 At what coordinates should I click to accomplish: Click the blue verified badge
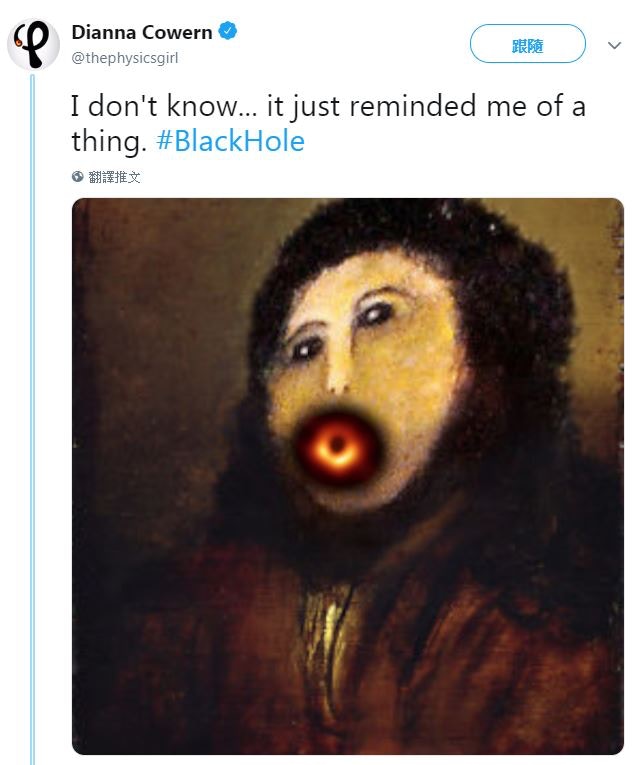pyautogui.click(x=229, y=33)
